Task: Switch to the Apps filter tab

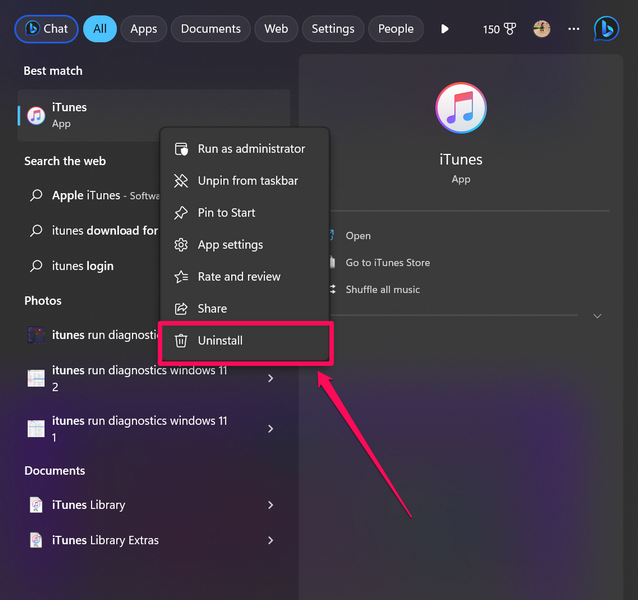Action: tap(144, 29)
